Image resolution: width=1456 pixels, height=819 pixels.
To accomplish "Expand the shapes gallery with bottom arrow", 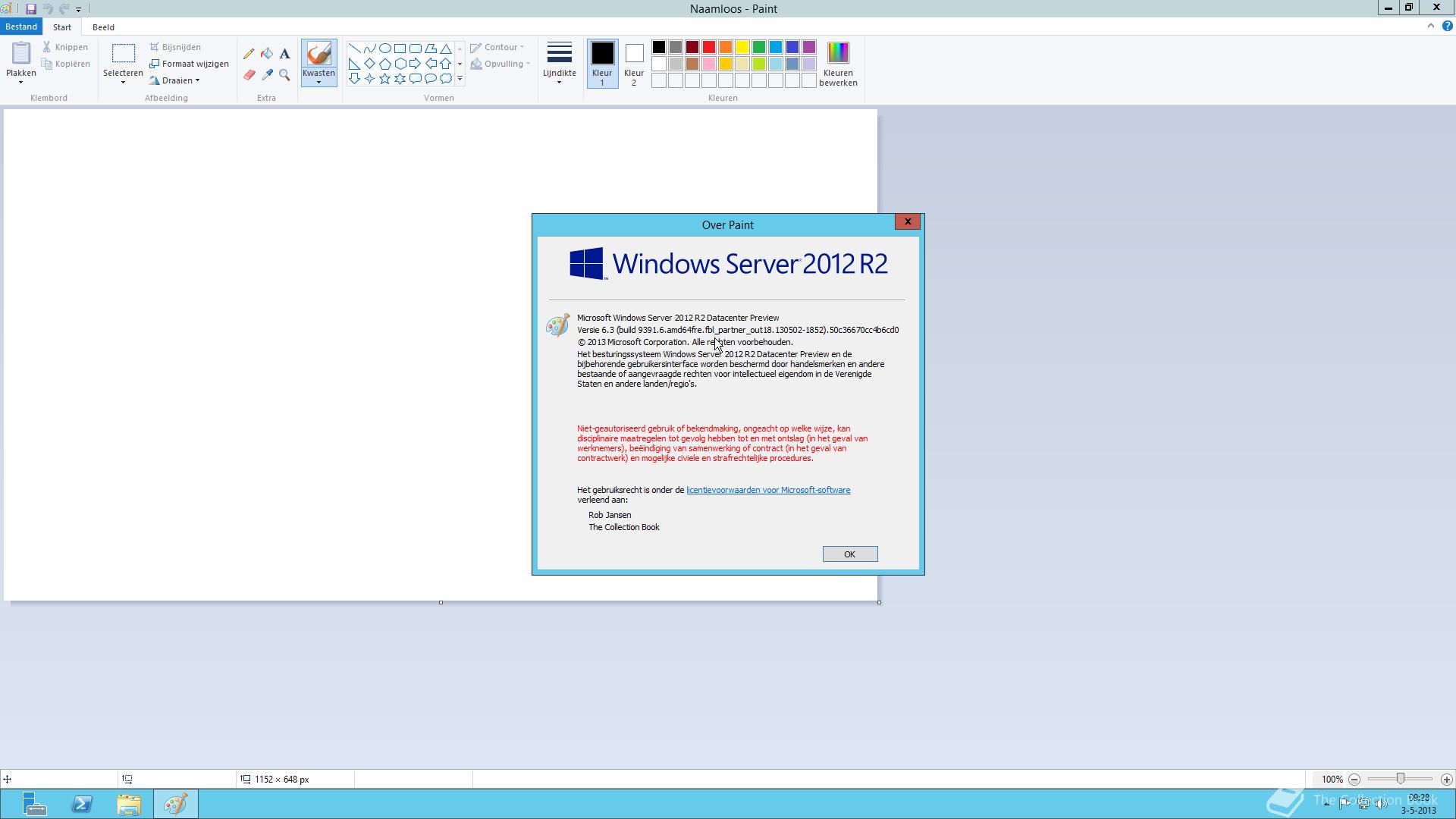I will click(x=460, y=79).
